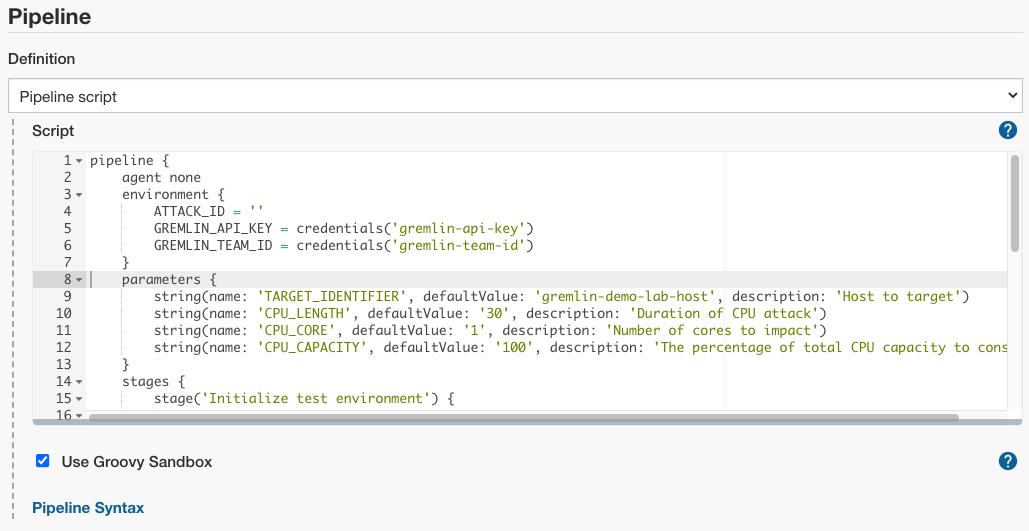1029x531 pixels.
Task: Collapse the pipeline block at line 1
Action: pyautogui.click(x=79, y=161)
